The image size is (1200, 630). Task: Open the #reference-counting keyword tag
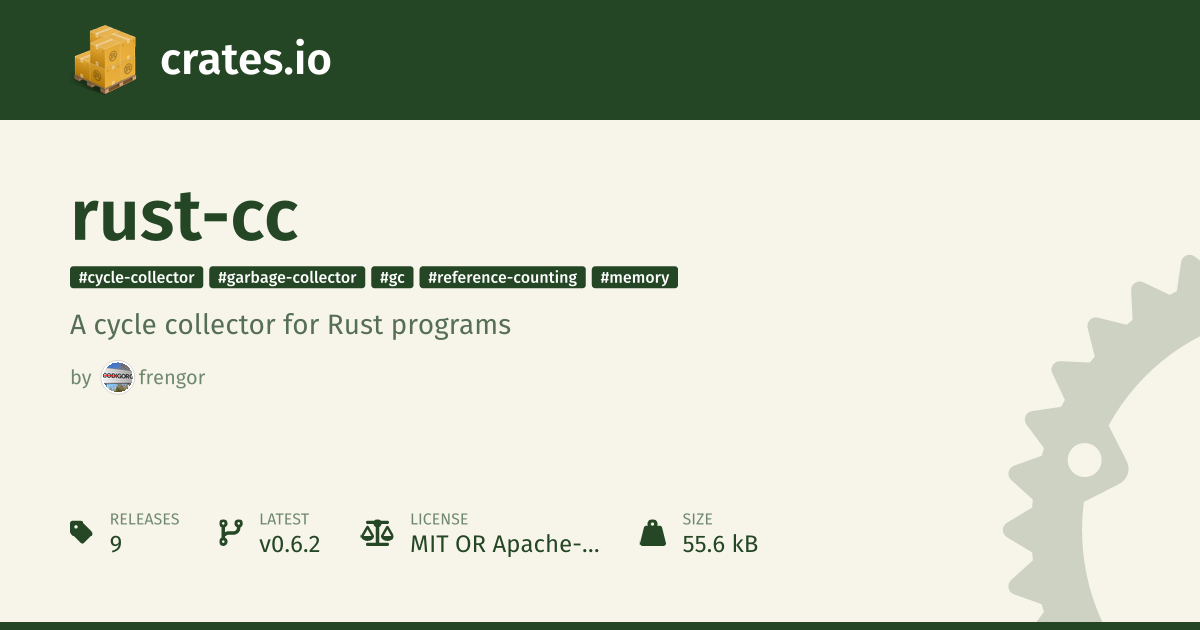[x=502, y=277]
